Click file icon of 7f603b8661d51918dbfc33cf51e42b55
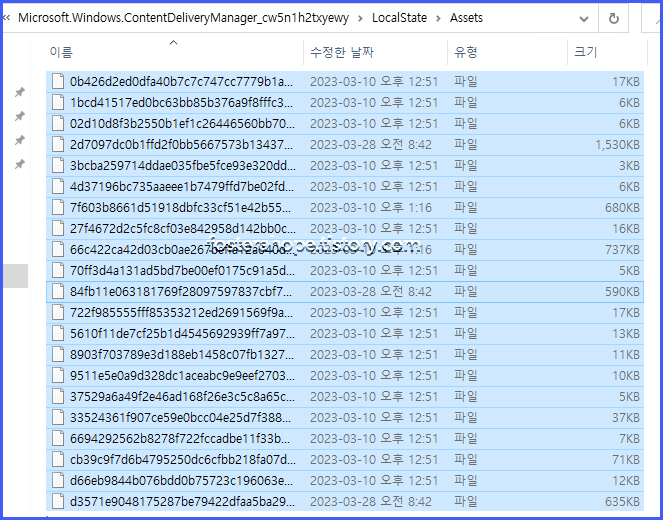The image size is (663, 520). [x=58, y=208]
